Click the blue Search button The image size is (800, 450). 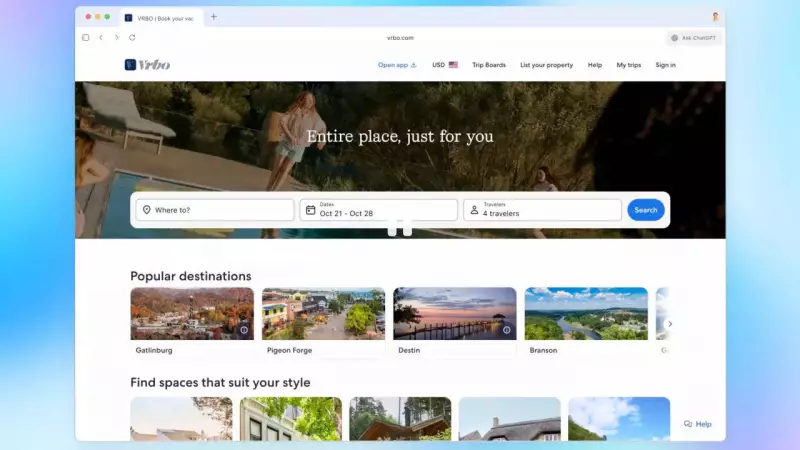click(x=645, y=210)
